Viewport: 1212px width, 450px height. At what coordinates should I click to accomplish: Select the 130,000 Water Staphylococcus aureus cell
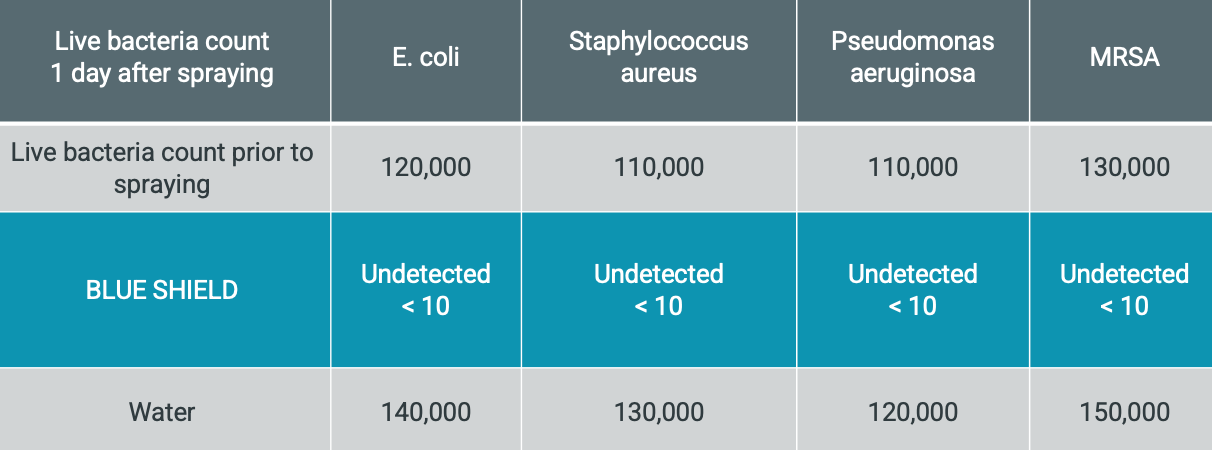[x=659, y=411]
